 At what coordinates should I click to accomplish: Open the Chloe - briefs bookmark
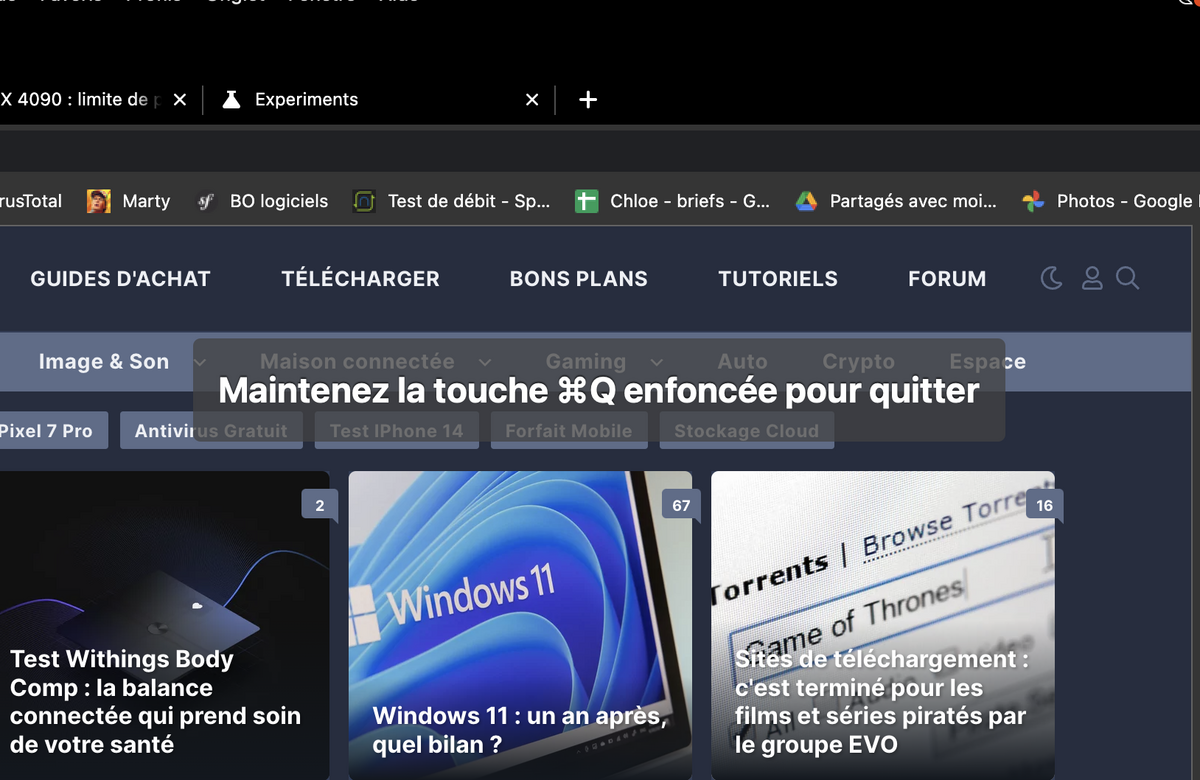(672, 201)
